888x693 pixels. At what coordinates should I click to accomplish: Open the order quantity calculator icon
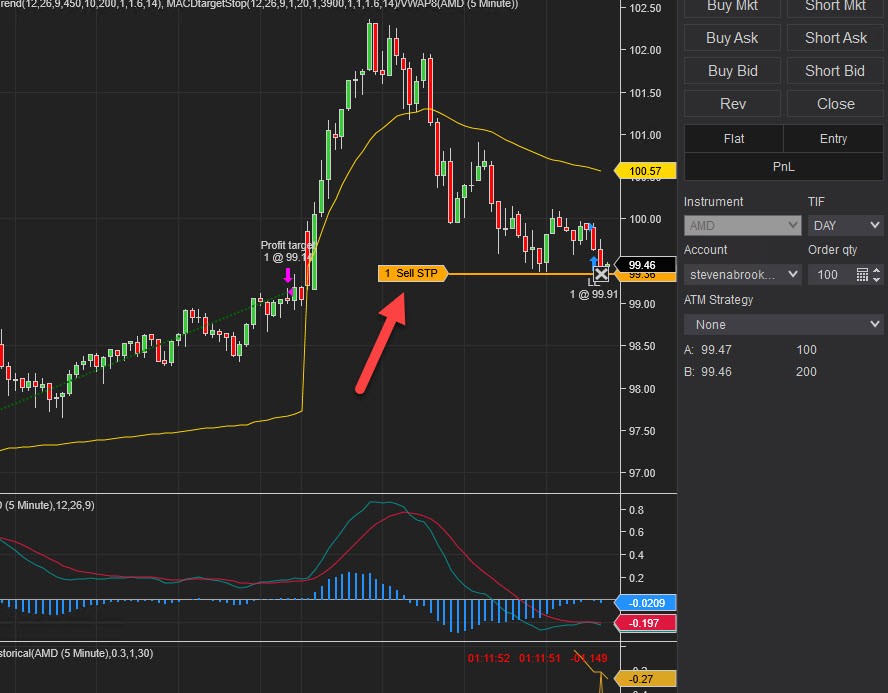862,275
